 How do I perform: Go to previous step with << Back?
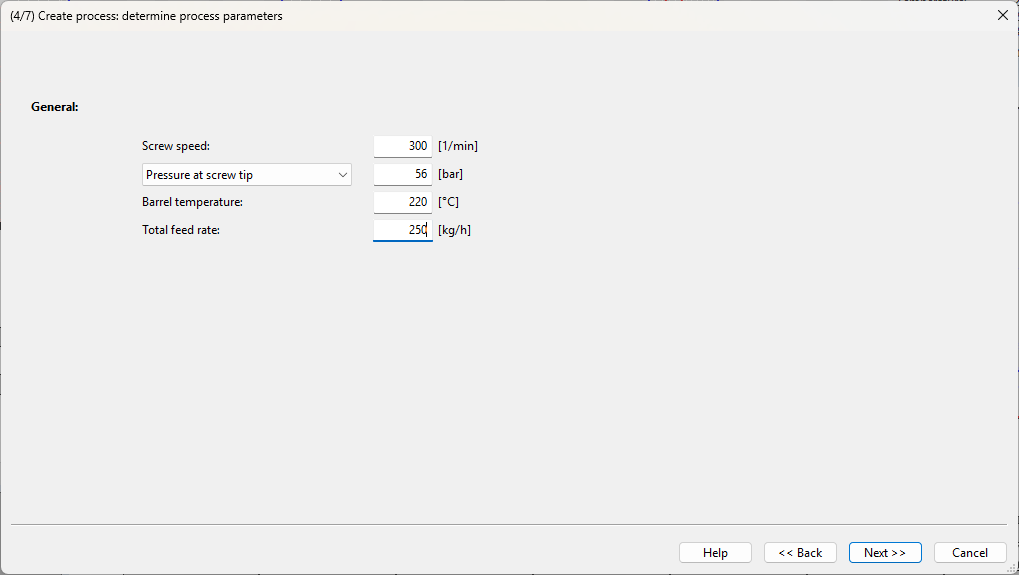pos(800,553)
